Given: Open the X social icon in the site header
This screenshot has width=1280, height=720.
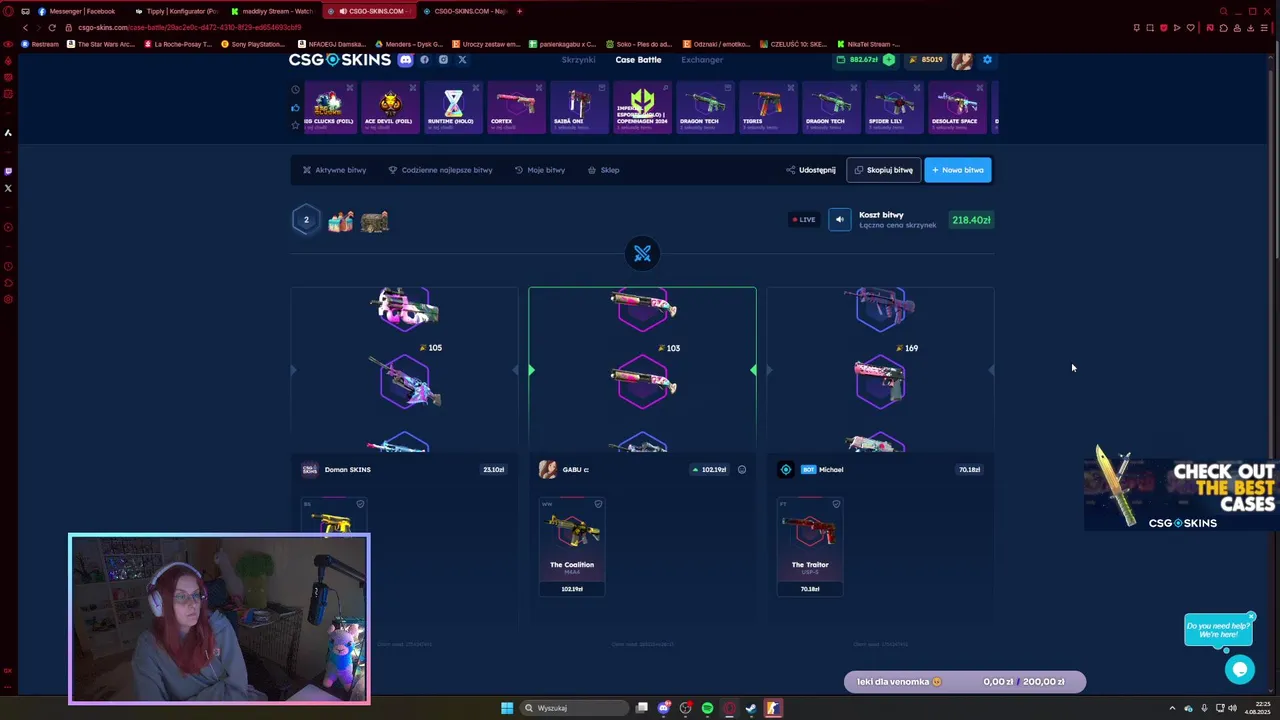Looking at the screenshot, I should [462, 60].
